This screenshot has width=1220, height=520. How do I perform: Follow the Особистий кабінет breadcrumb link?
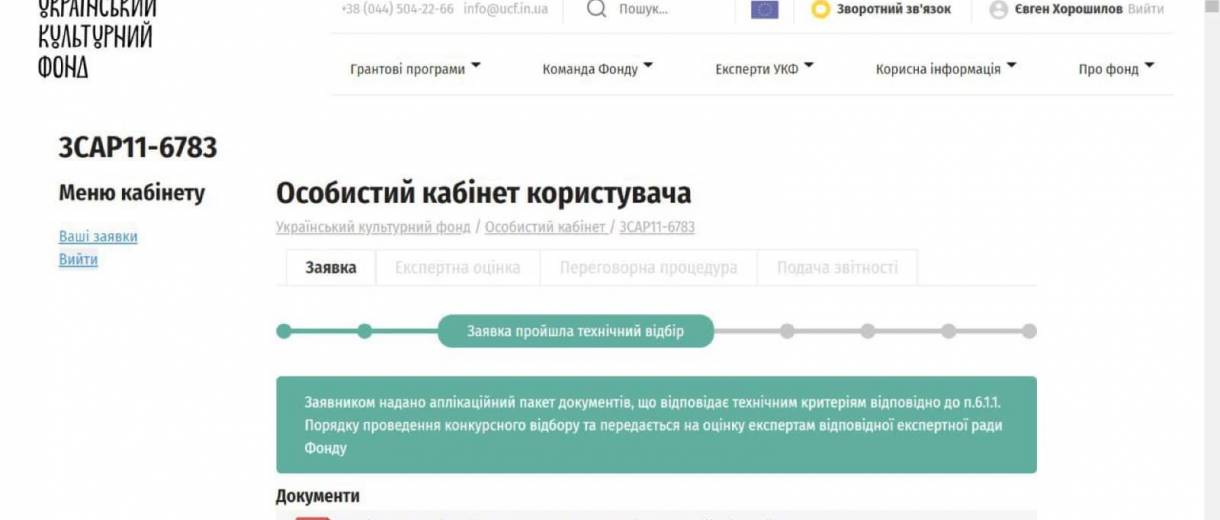(x=545, y=227)
